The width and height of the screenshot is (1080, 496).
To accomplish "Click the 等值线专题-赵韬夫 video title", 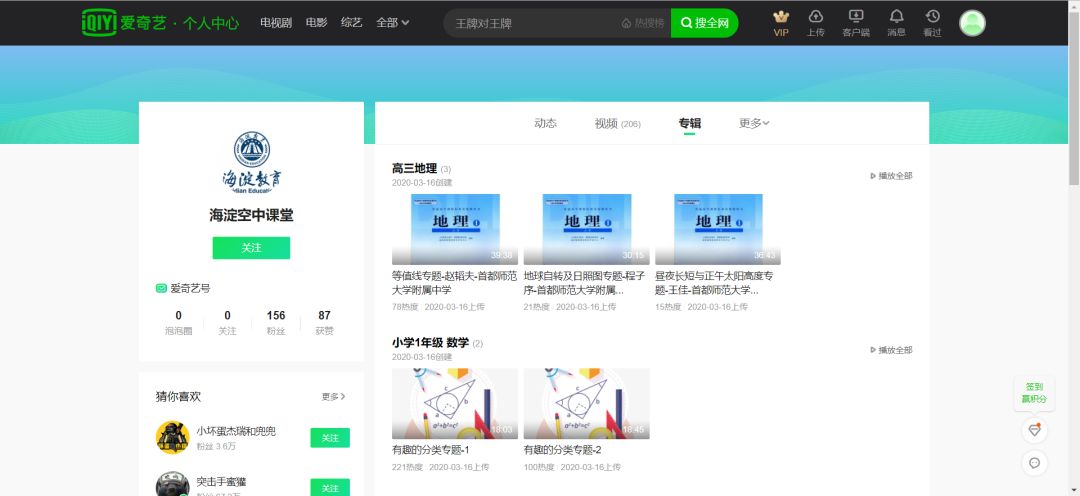I will 454,283.
